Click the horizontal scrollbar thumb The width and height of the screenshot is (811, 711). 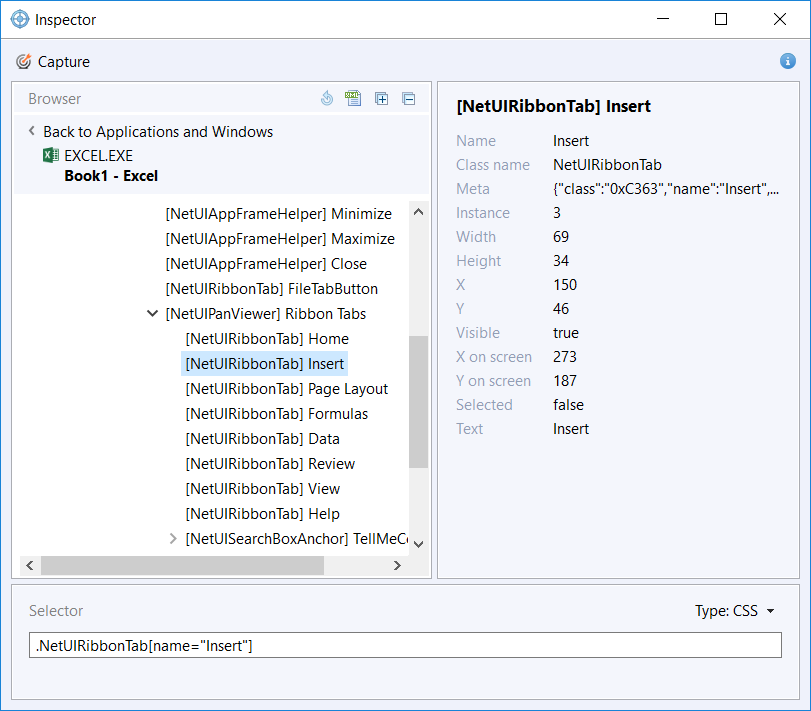point(183,565)
